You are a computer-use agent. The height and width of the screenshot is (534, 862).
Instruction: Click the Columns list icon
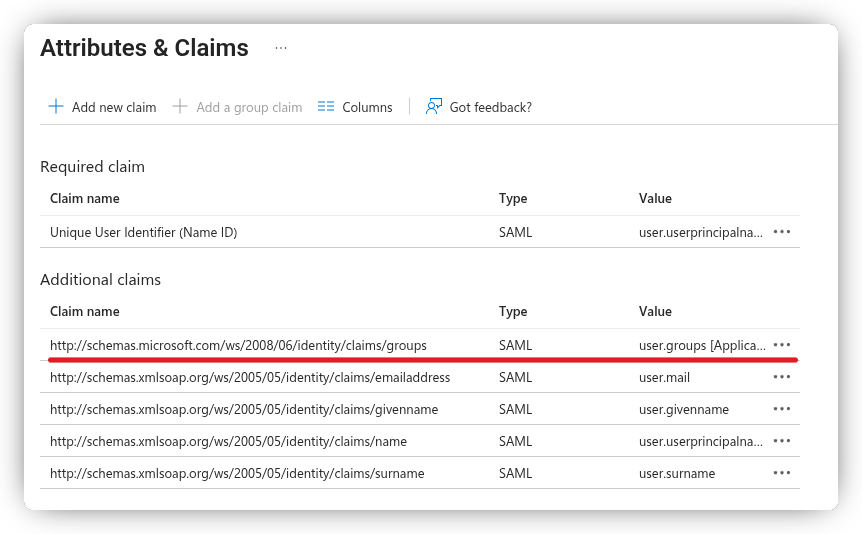[326, 107]
